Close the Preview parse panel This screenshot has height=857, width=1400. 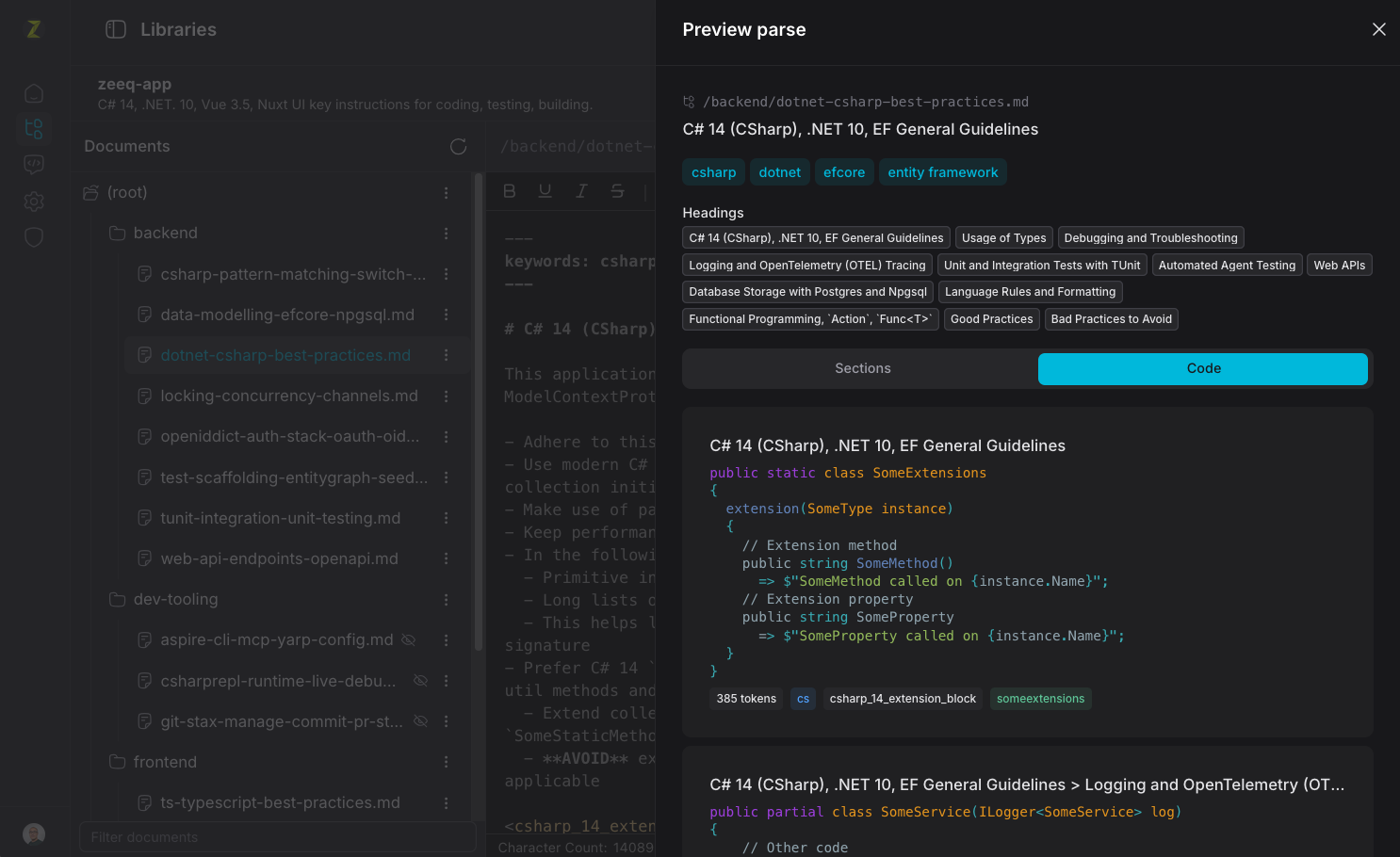coord(1379,29)
